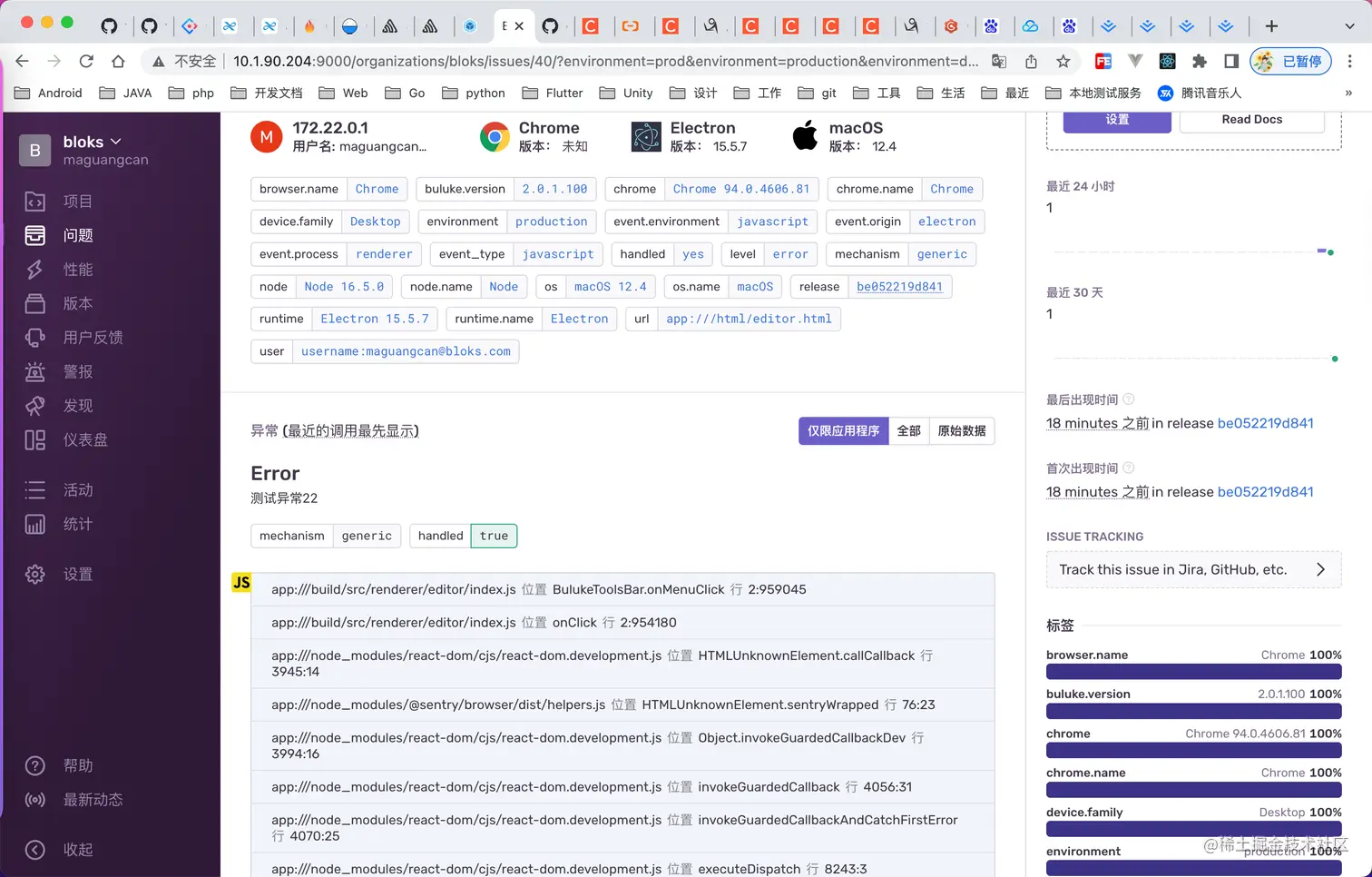The height and width of the screenshot is (877, 1372).
Task: Expand the invokeGuardedCallback 4056:31 frame
Action: coord(622,787)
